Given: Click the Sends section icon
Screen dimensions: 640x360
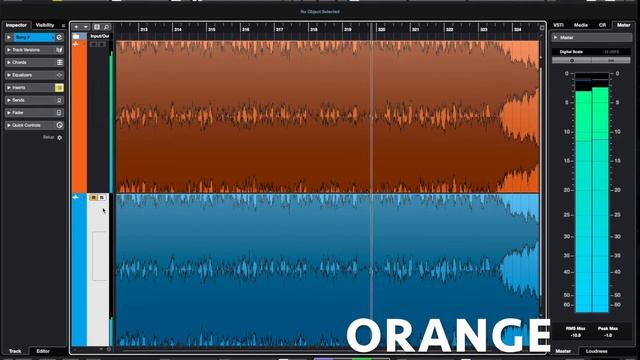Looking at the screenshot, I should click(x=59, y=100).
